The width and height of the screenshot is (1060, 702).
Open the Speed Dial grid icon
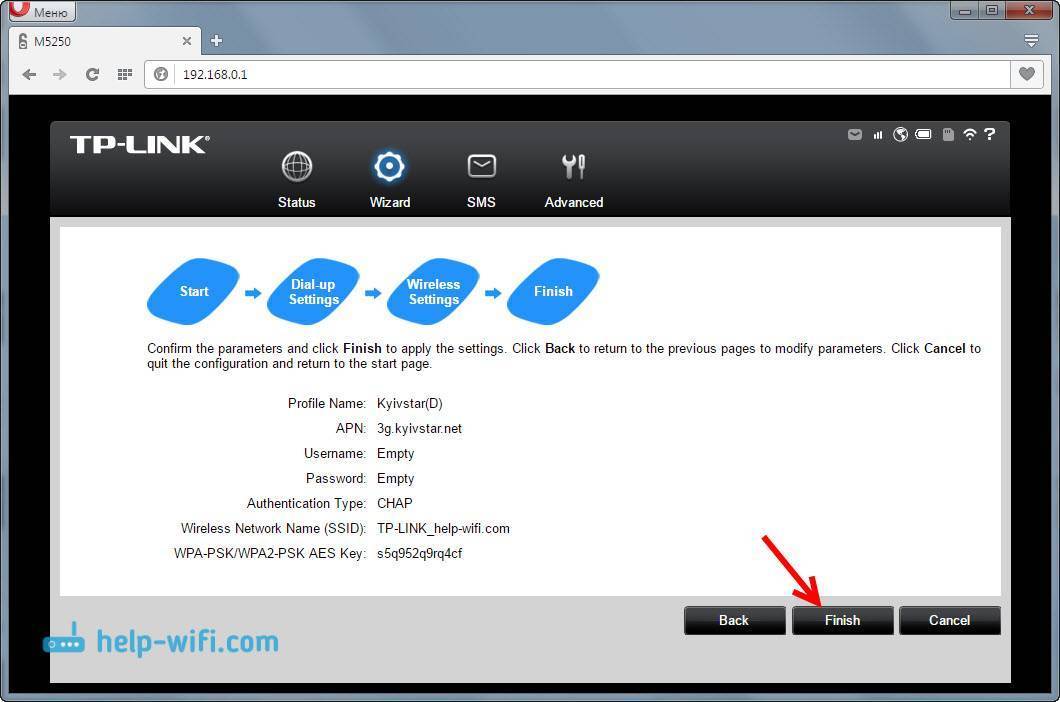(x=124, y=74)
